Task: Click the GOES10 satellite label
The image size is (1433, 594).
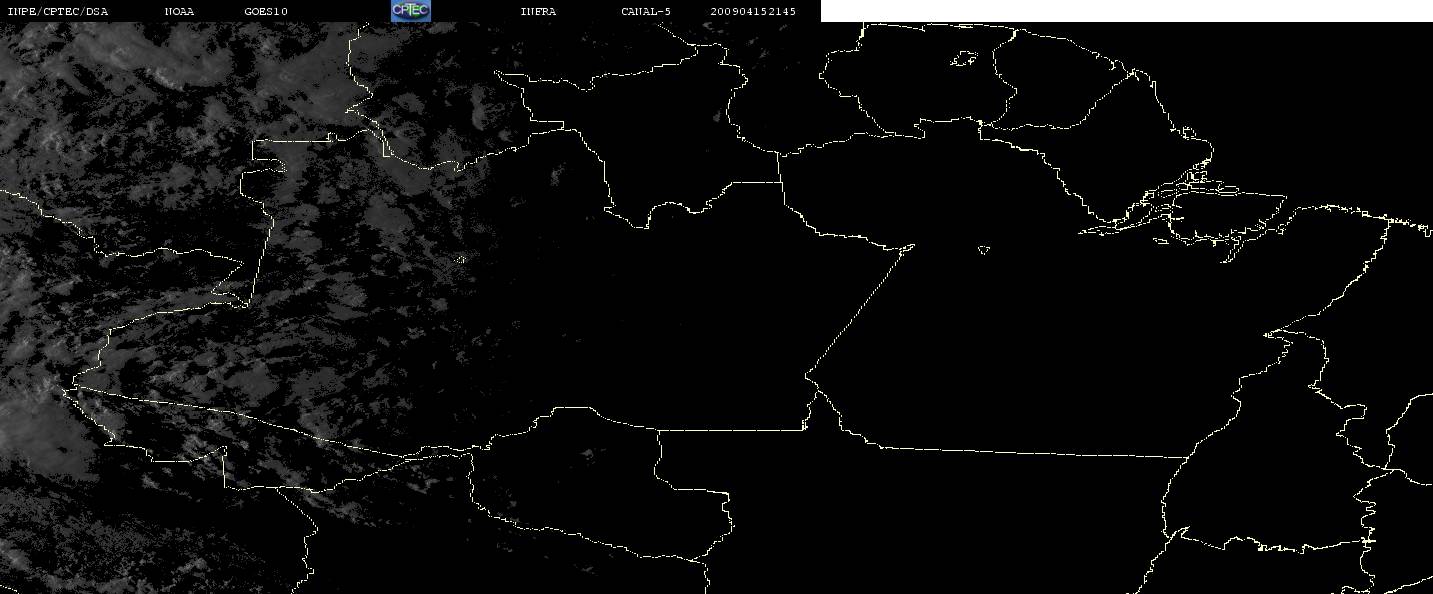Action: tap(266, 11)
